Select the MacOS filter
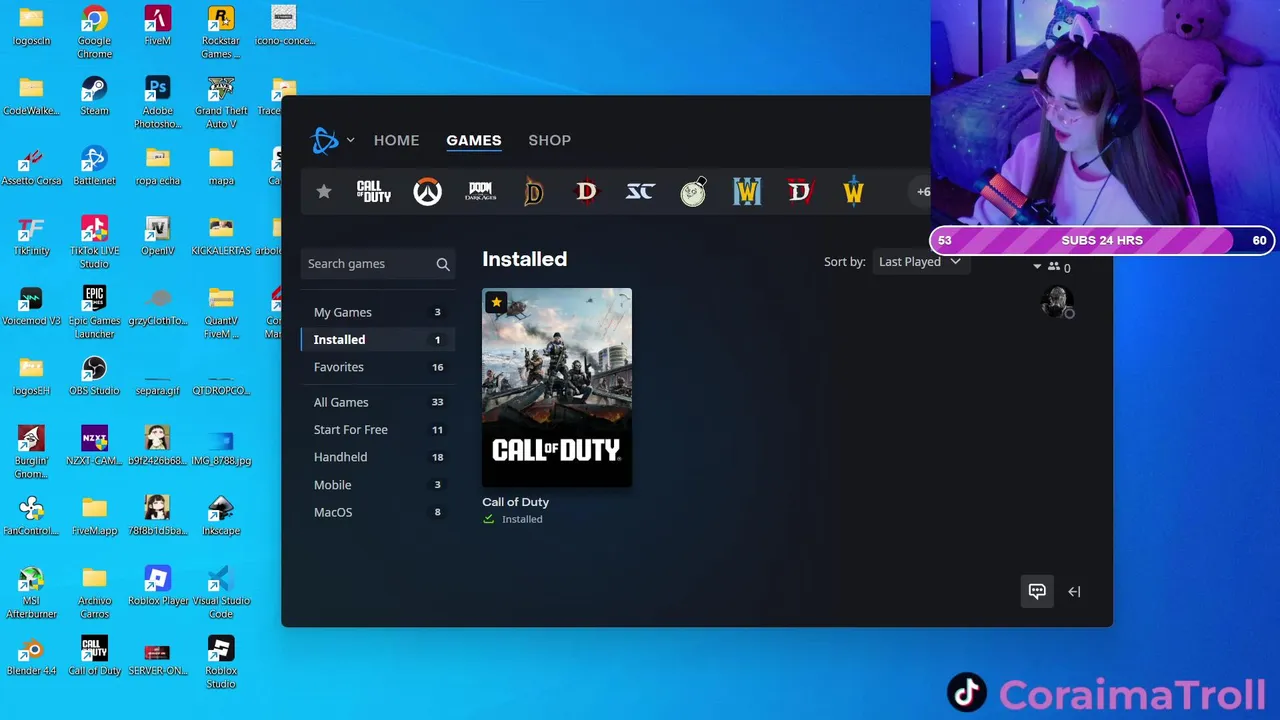 [x=378, y=512]
